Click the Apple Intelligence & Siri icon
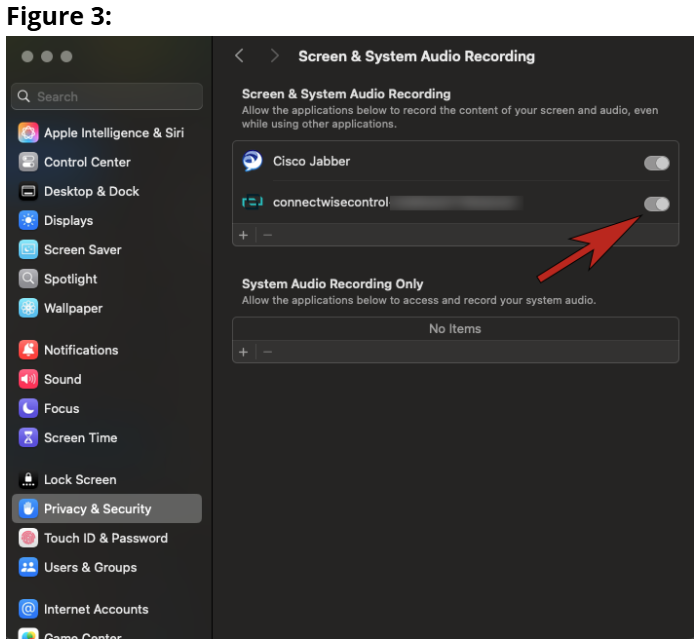 (x=28, y=133)
